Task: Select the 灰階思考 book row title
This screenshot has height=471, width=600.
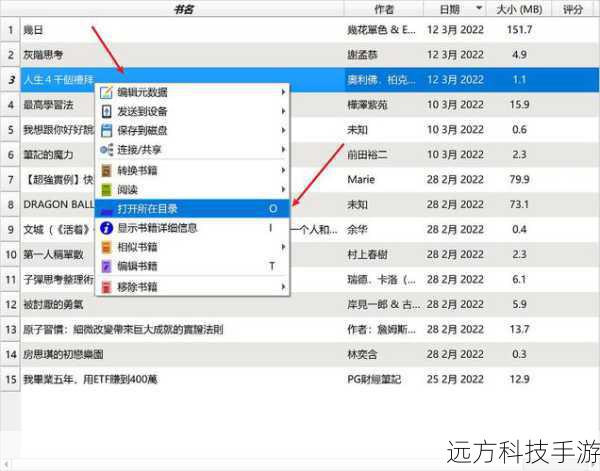Action: [43, 55]
